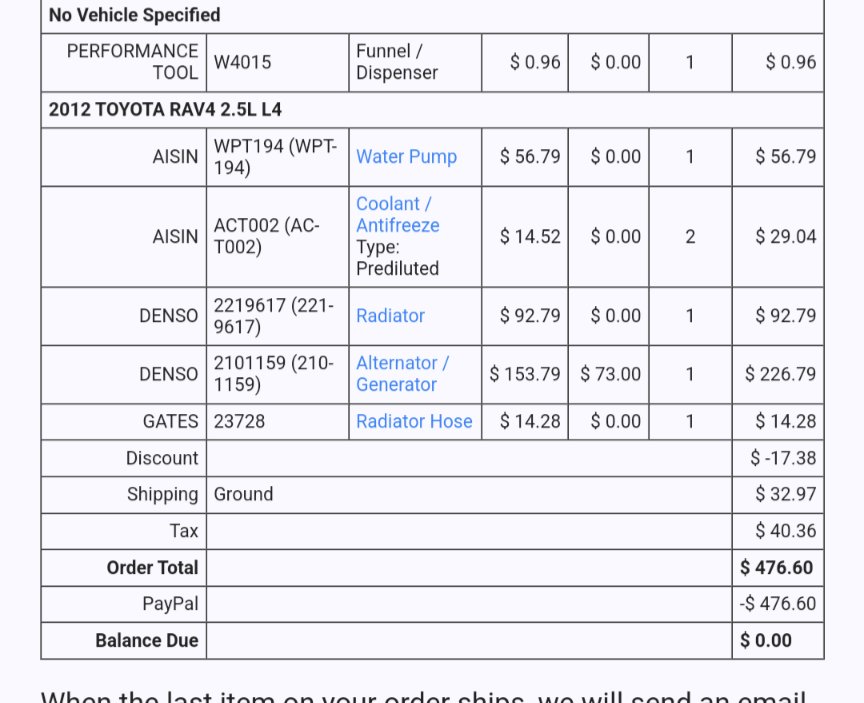Click part number 'ACT002 (AC-T002)'

267,236
